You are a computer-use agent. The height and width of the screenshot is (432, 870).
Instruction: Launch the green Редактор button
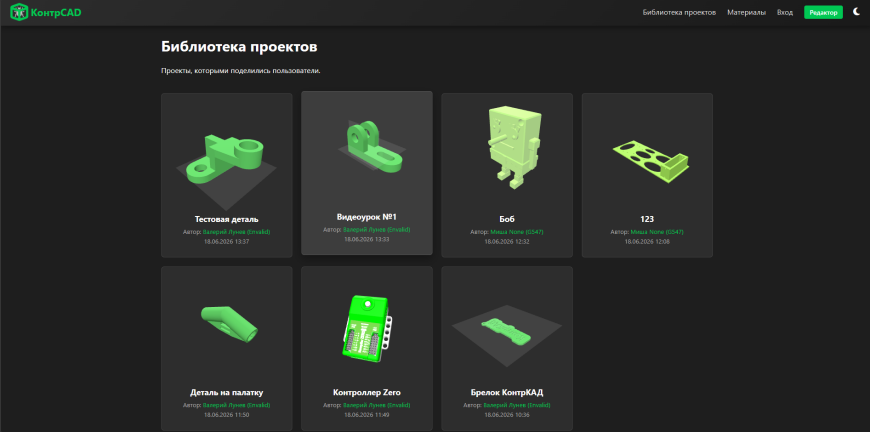[823, 12]
